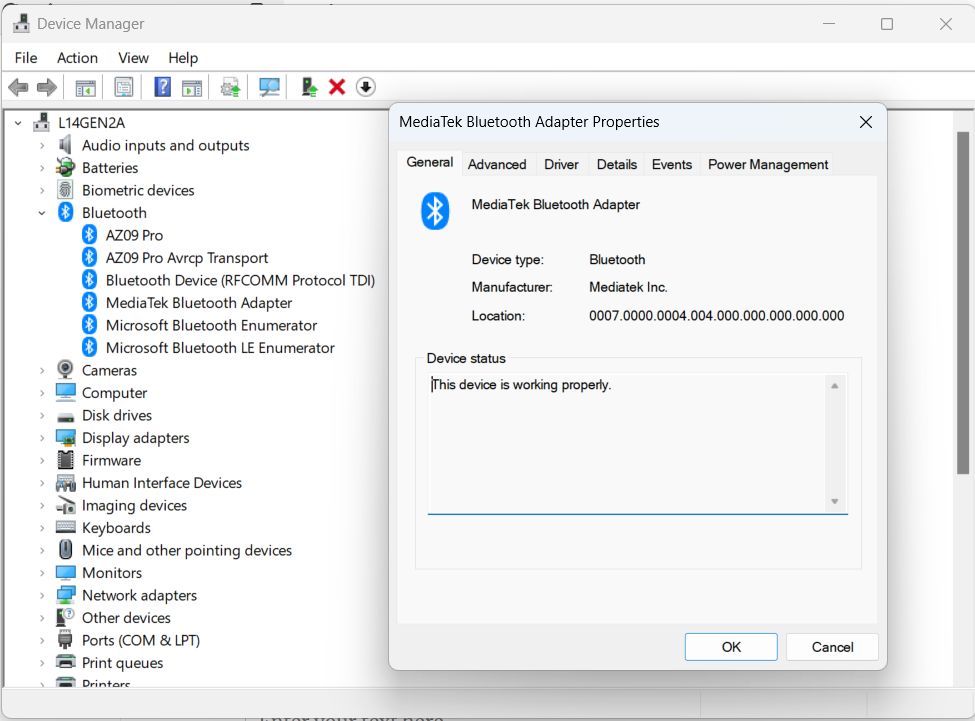Click the Forward arrow toolbar icon

pos(47,87)
